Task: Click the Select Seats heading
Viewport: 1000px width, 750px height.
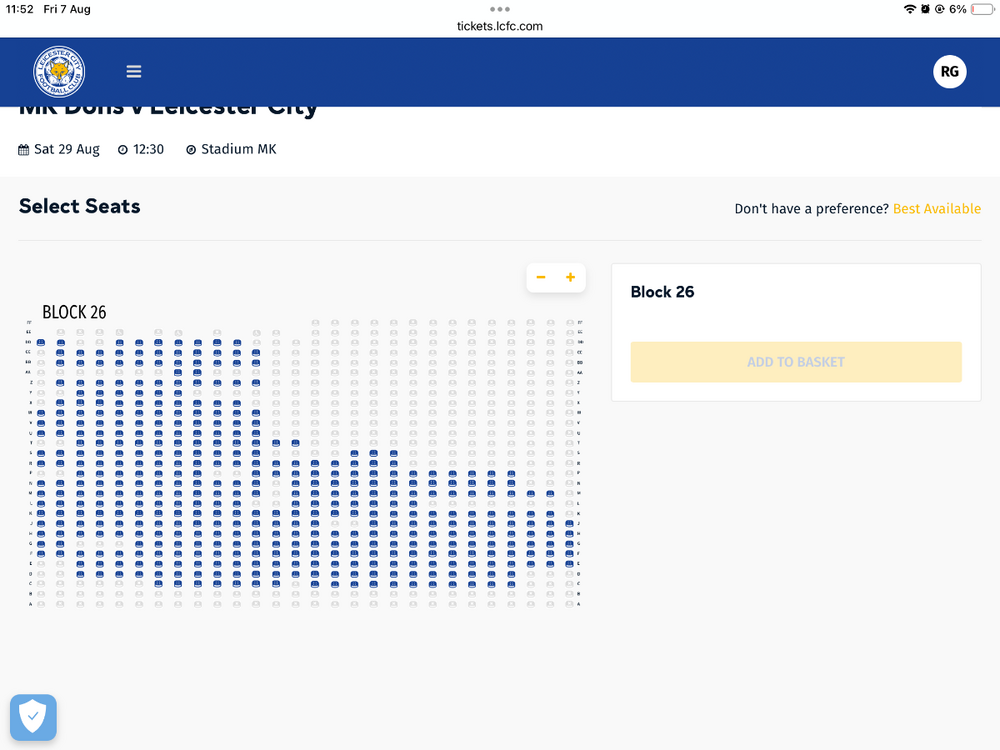Action: click(80, 206)
